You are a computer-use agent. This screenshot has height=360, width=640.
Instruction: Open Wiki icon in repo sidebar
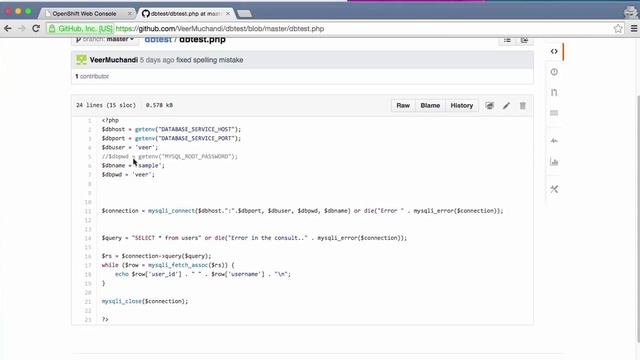(x=554, y=113)
